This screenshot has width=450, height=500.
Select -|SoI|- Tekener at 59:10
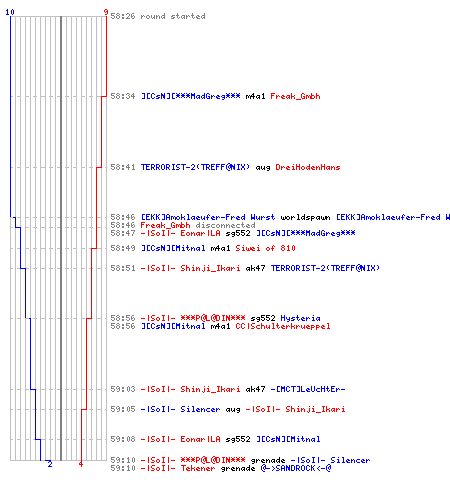pyautogui.click(x=178, y=468)
